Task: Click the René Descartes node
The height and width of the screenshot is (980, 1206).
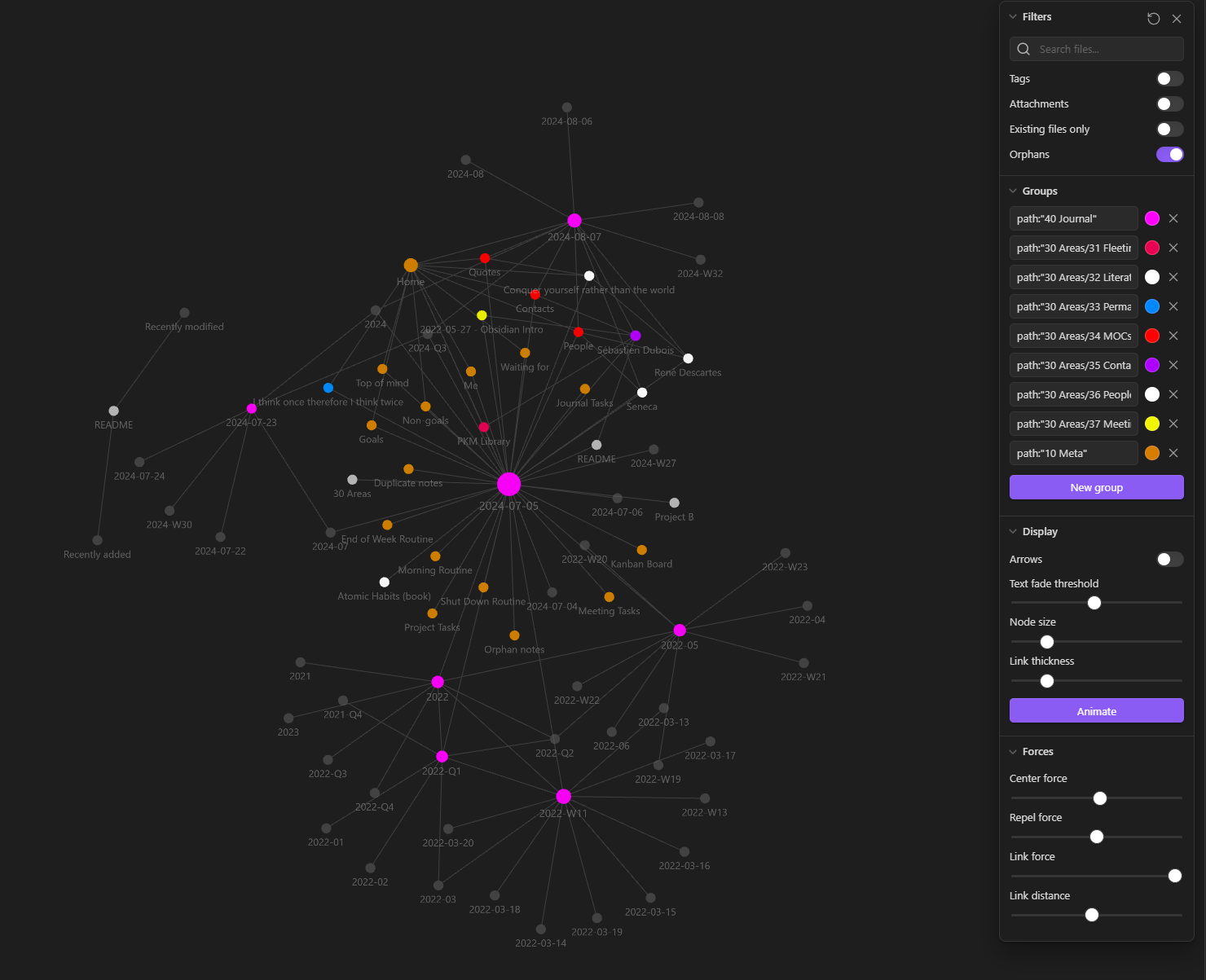Action: pos(689,358)
